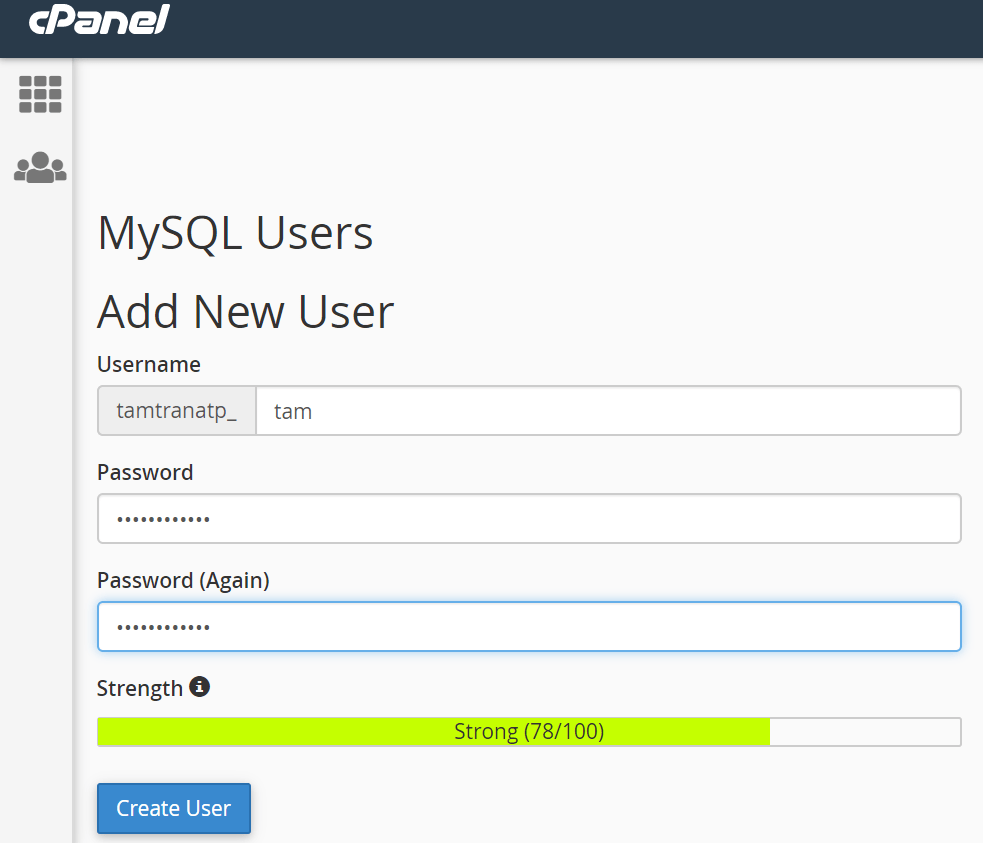Click the green strength meter bar
This screenshot has width=983, height=843.
tap(433, 732)
